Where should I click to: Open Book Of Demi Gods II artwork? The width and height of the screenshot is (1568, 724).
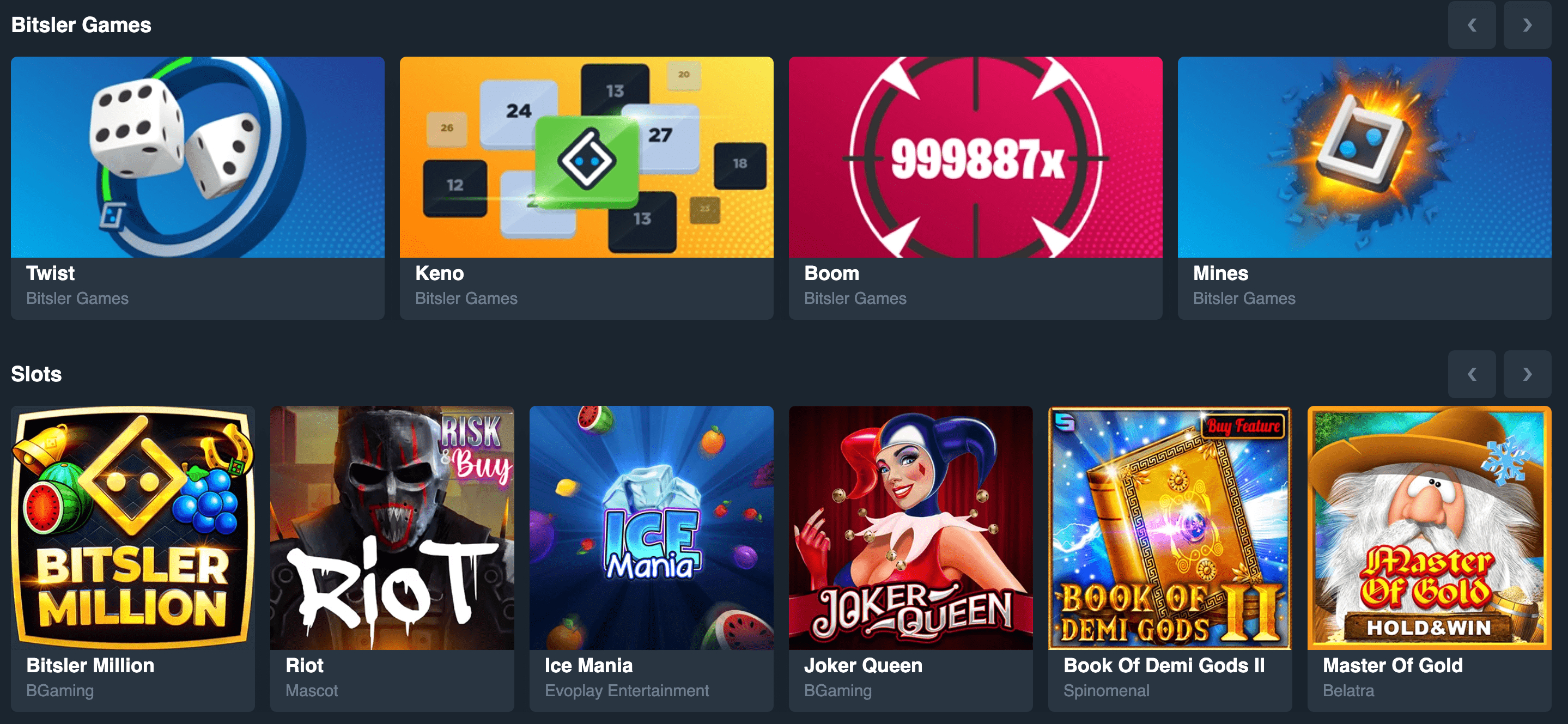[x=1170, y=527]
